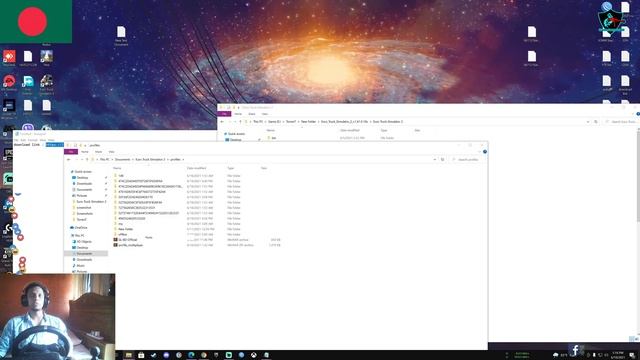Open Format menu in Notepad window

click(33, 140)
